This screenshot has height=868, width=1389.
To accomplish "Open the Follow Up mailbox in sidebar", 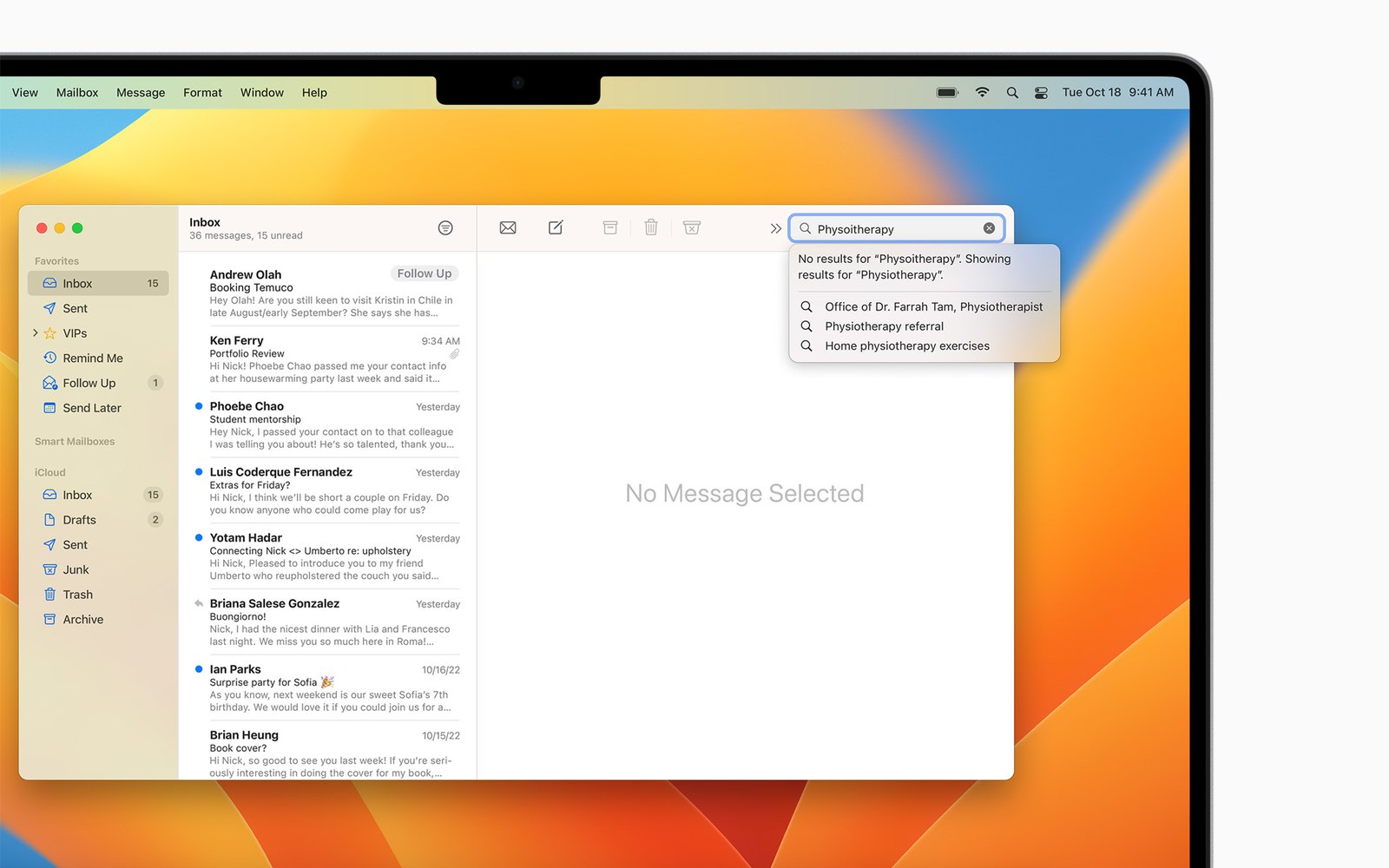I will point(98,383).
